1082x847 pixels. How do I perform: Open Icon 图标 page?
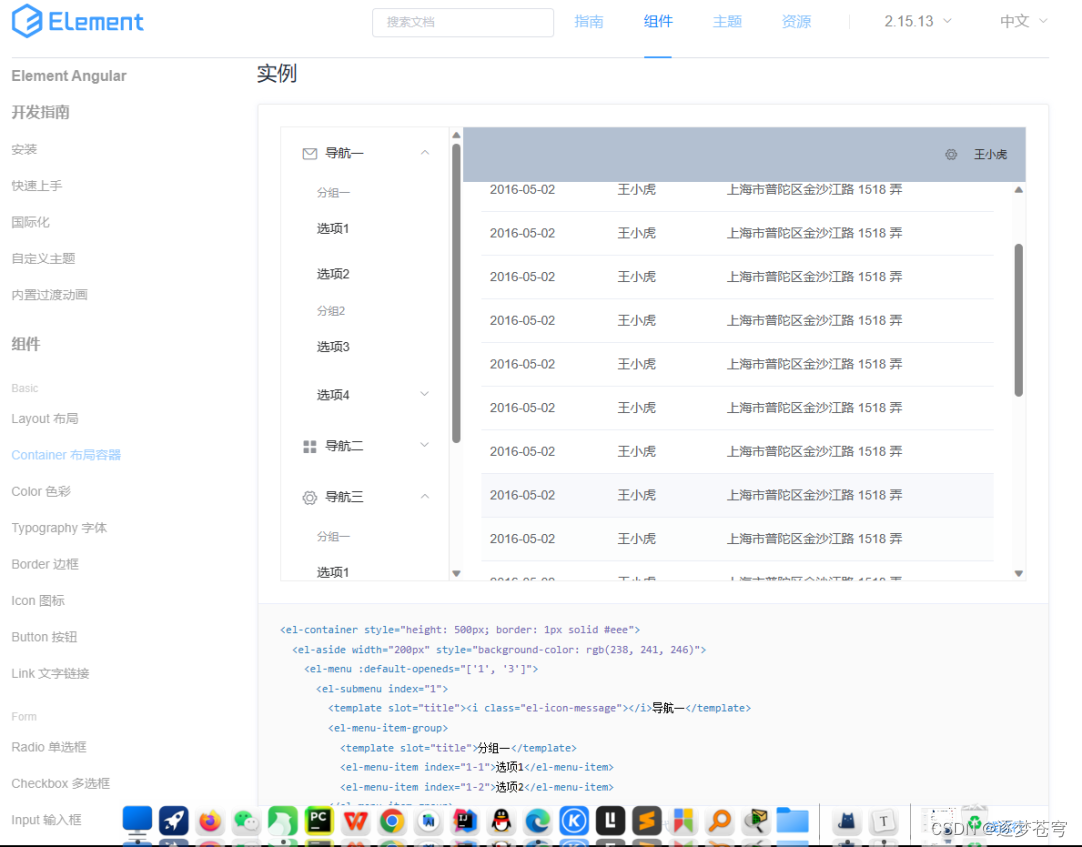click(38, 601)
